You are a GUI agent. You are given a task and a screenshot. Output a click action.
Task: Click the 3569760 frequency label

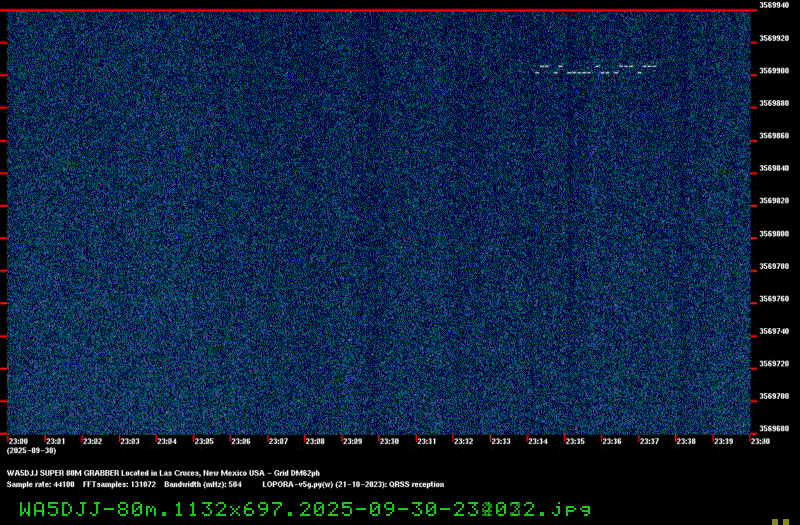pyautogui.click(x=774, y=299)
